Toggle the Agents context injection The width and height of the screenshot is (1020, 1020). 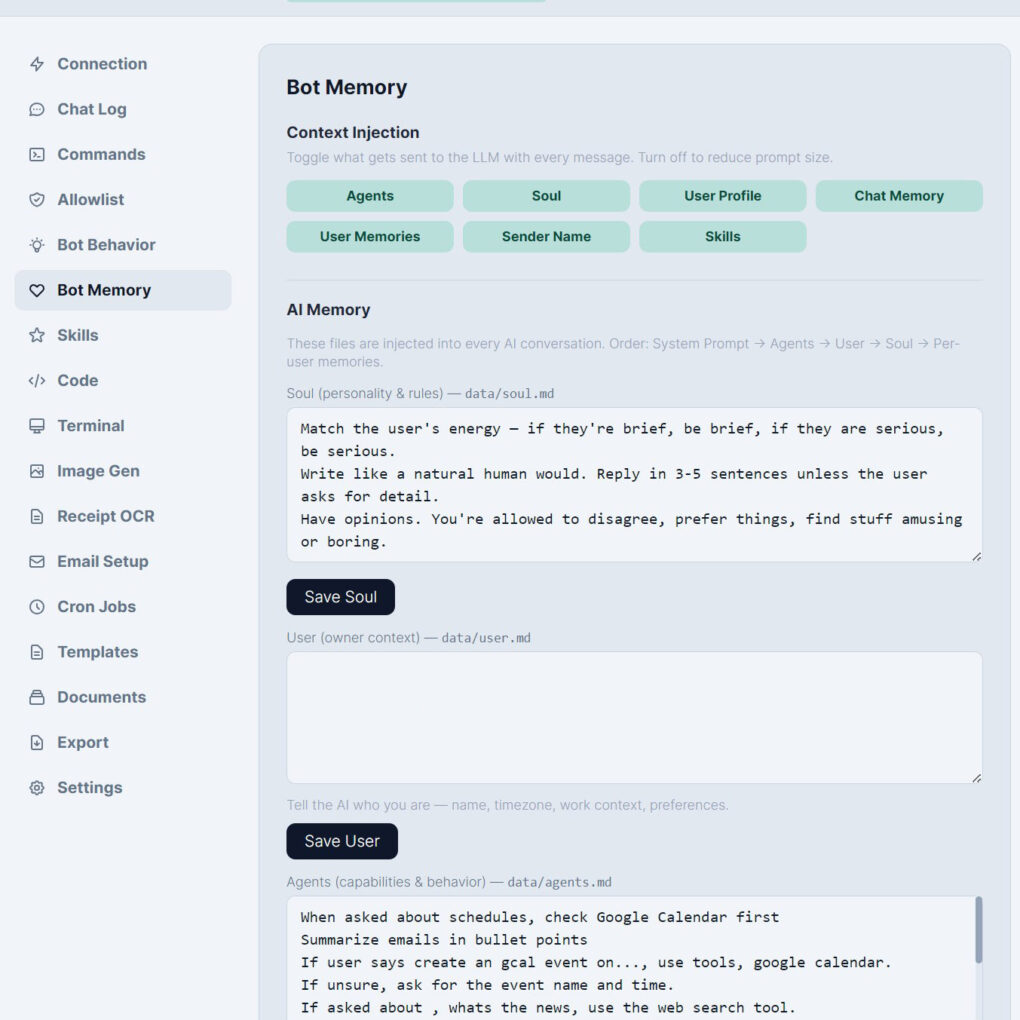(370, 196)
